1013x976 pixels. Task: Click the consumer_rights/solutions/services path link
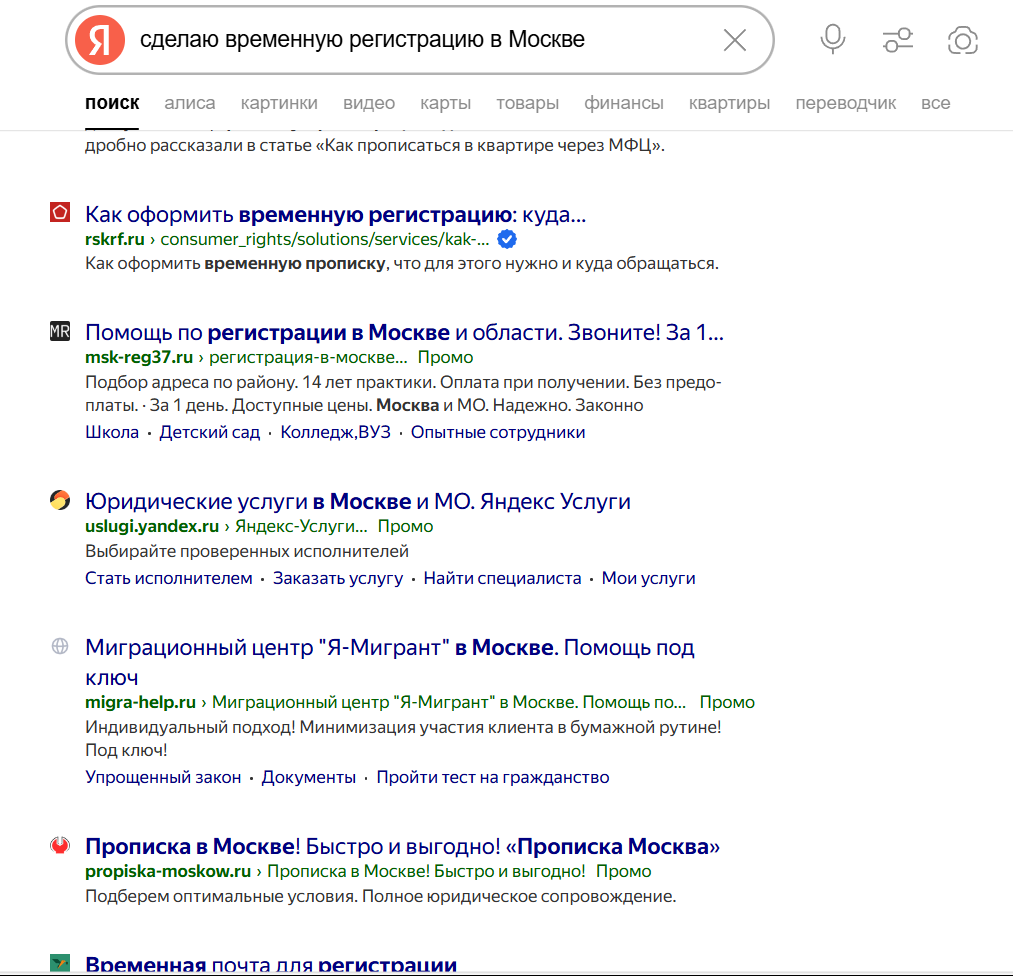tap(325, 239)
